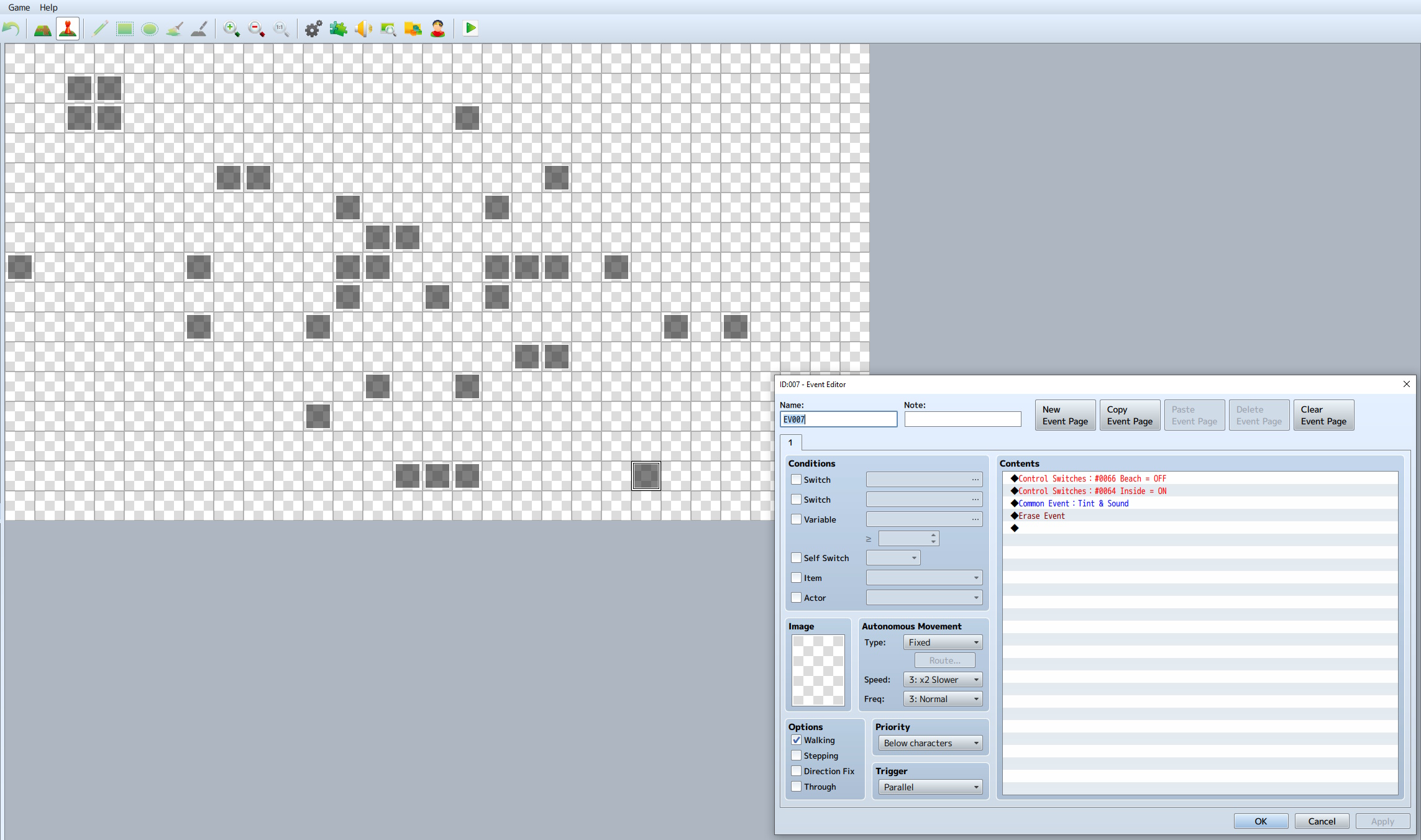Screen dimensions: 1421x840
Task: Enable the Self Switch condition
Action: click(x=796, y=558)
